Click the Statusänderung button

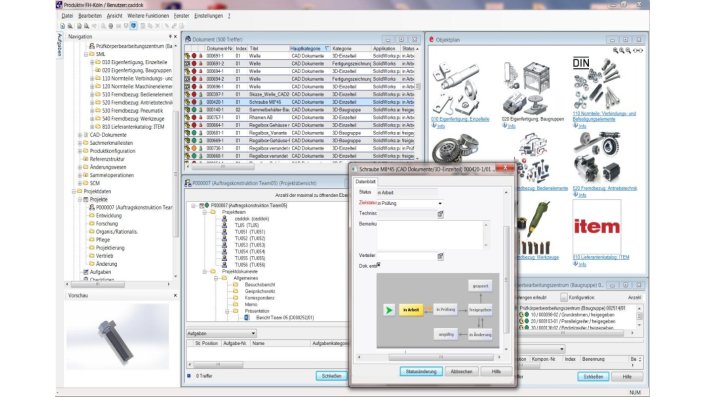(x=421, y=372)
